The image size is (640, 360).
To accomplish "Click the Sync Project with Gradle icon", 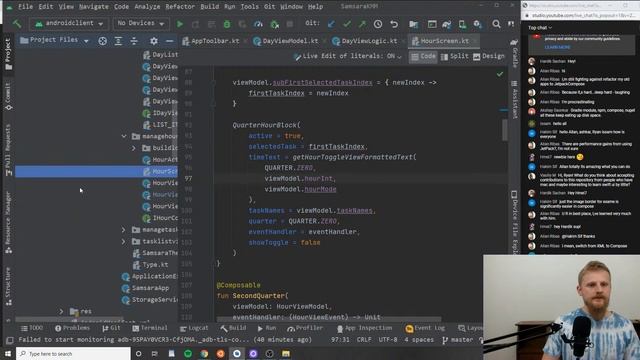I will [x=447, y=24].
